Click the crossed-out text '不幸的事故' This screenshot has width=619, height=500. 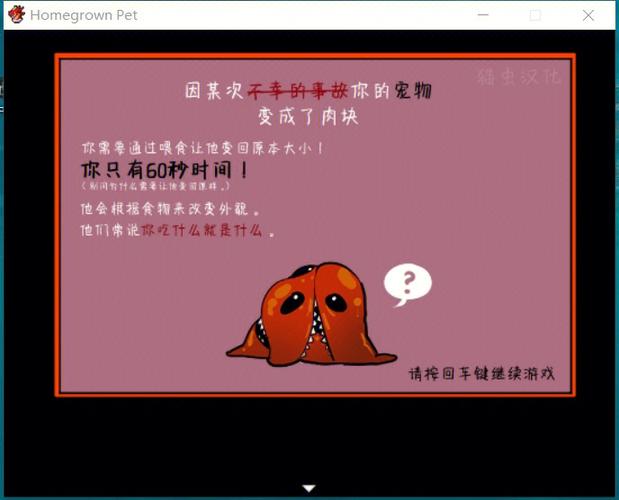(298, 91)
